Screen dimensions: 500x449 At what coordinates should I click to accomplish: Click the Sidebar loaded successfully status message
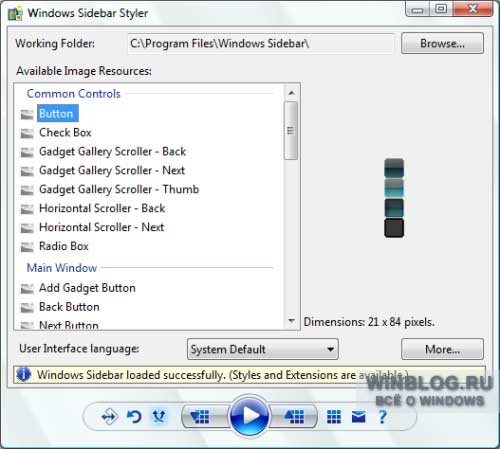pyautogui.click(x=223, y=375)
